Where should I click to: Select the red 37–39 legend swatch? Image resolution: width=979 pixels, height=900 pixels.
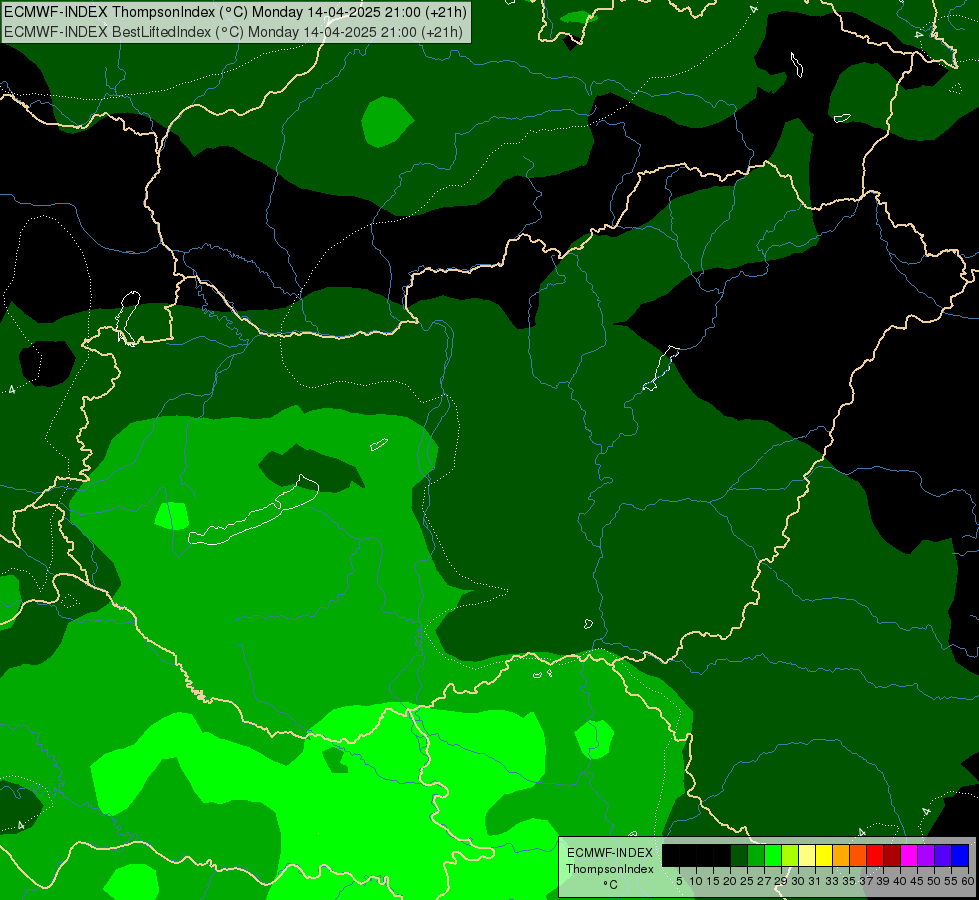875,855
